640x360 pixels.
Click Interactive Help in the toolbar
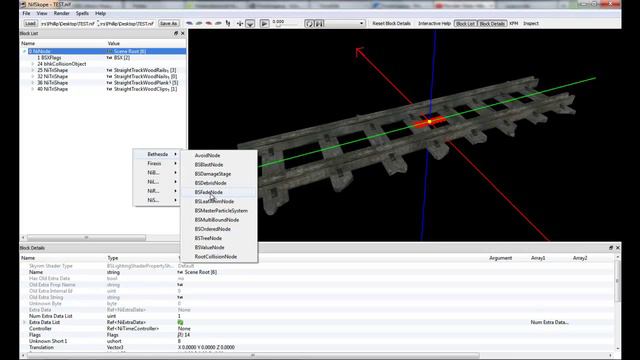click(x=434, y=24)
